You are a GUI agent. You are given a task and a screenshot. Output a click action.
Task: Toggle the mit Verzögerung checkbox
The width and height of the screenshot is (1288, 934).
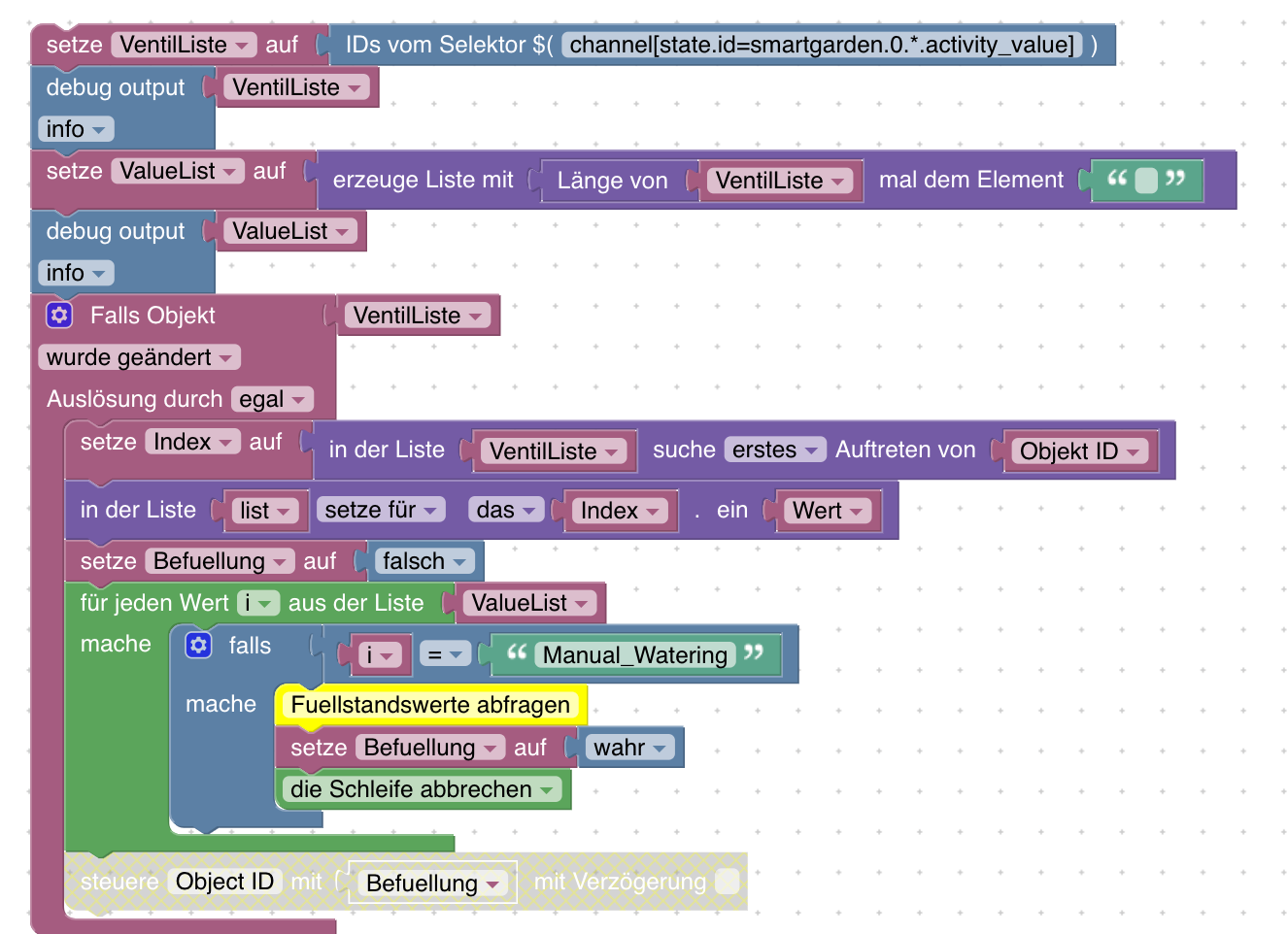click(x=727, y=882)
